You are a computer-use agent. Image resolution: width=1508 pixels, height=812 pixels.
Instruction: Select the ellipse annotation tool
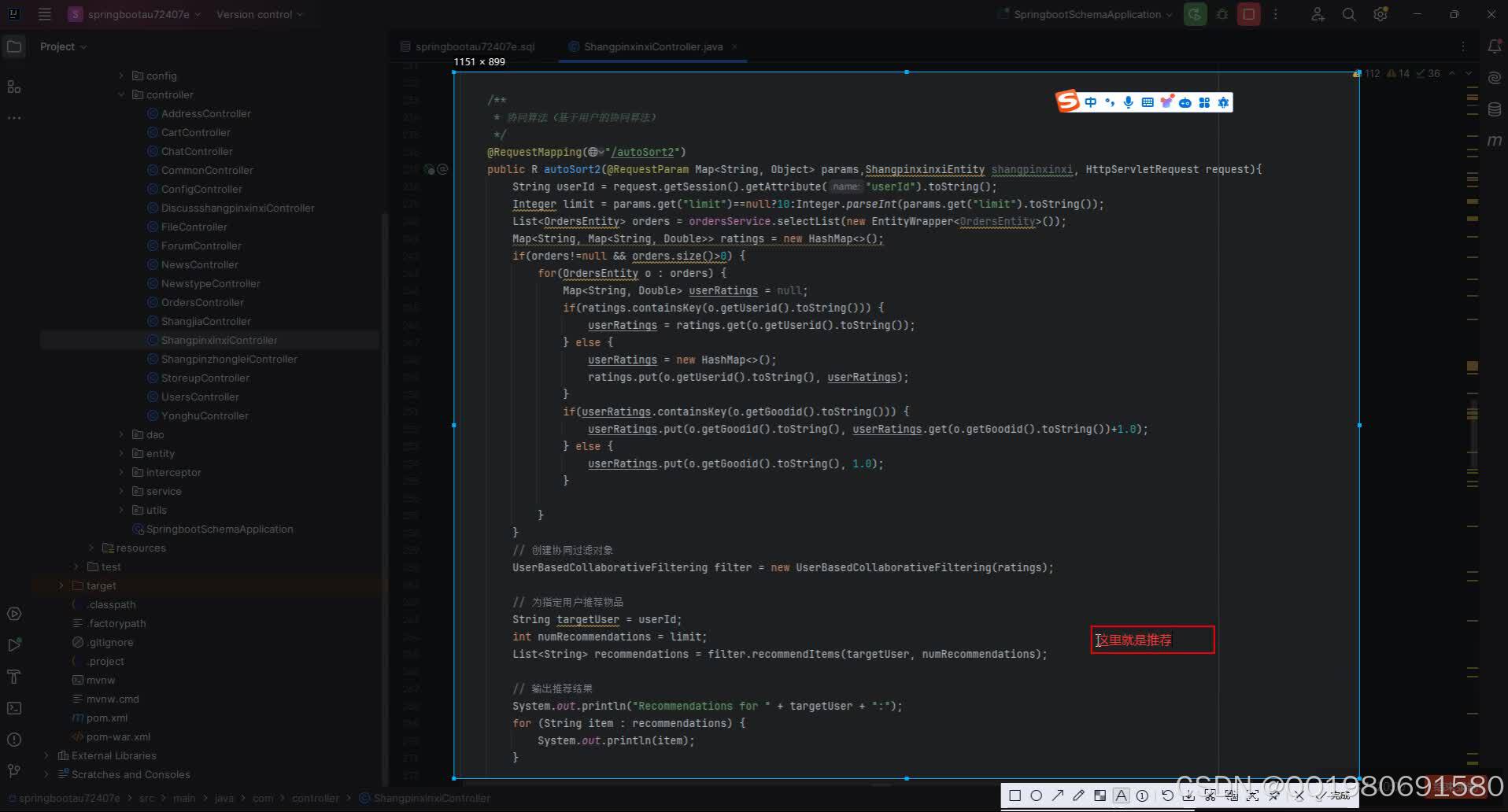1037,795
